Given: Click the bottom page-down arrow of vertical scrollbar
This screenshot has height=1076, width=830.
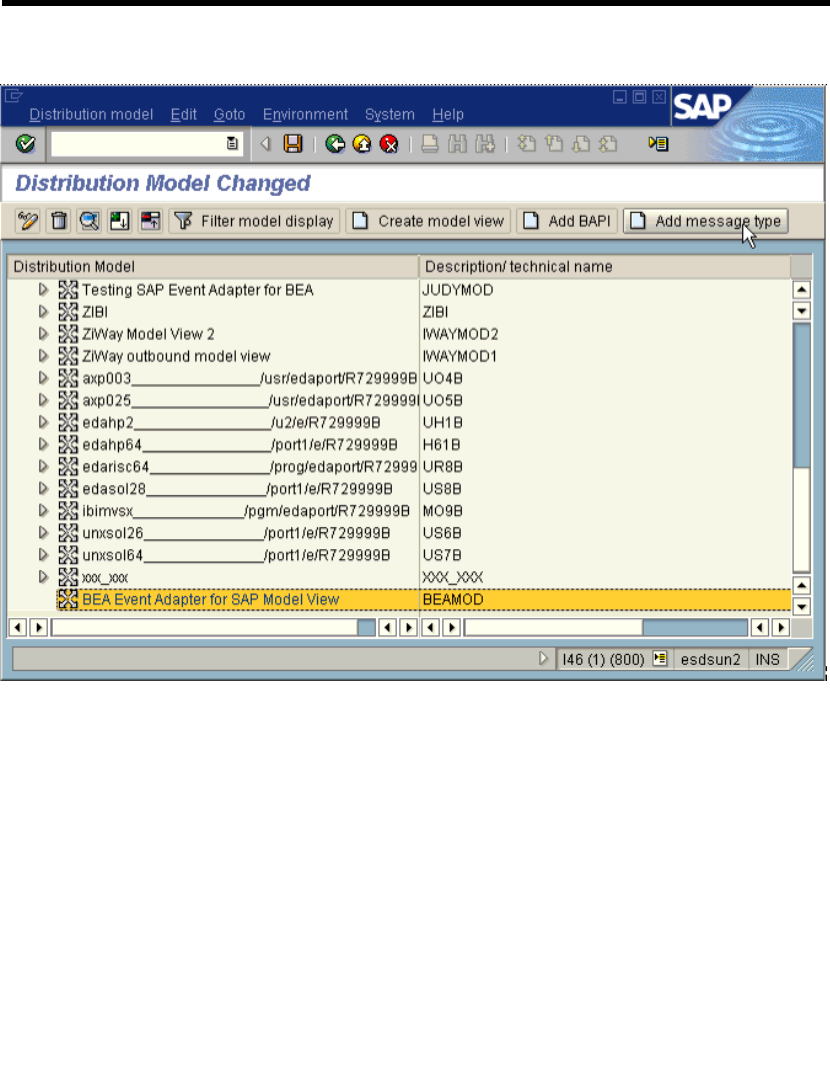Looking at the screenshot, I should 801,607.
